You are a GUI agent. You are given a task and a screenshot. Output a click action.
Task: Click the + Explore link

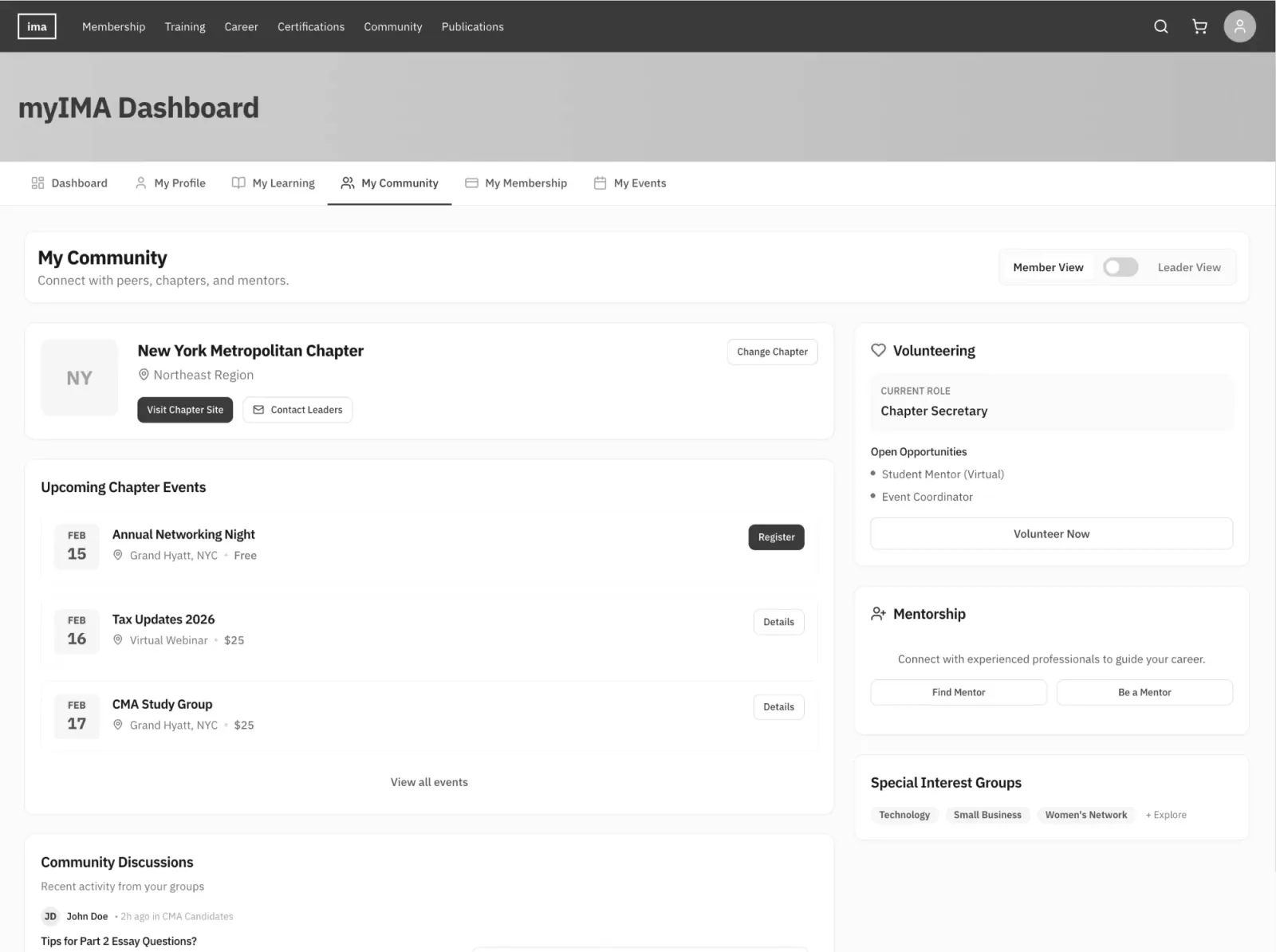(1166, 815)
